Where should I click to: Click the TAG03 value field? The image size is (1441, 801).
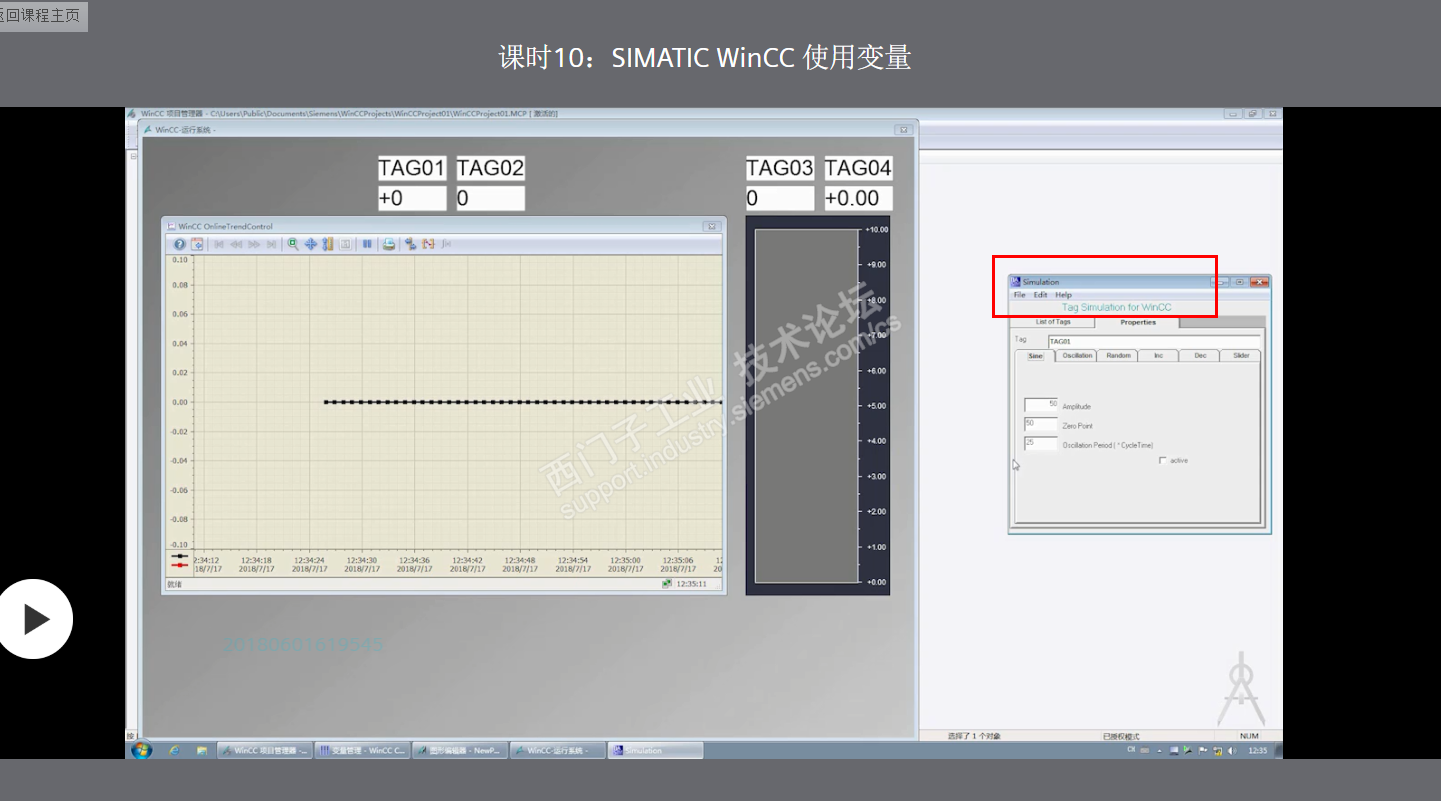click(780, 198)
